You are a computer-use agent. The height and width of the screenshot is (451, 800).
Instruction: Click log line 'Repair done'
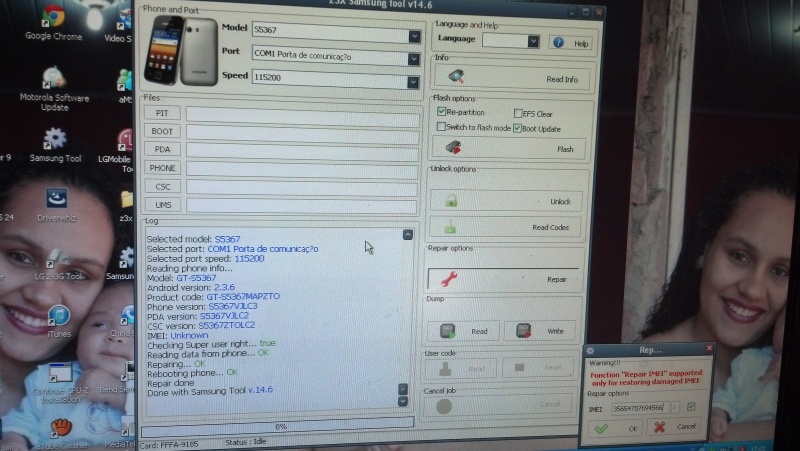tap(171, 383)
